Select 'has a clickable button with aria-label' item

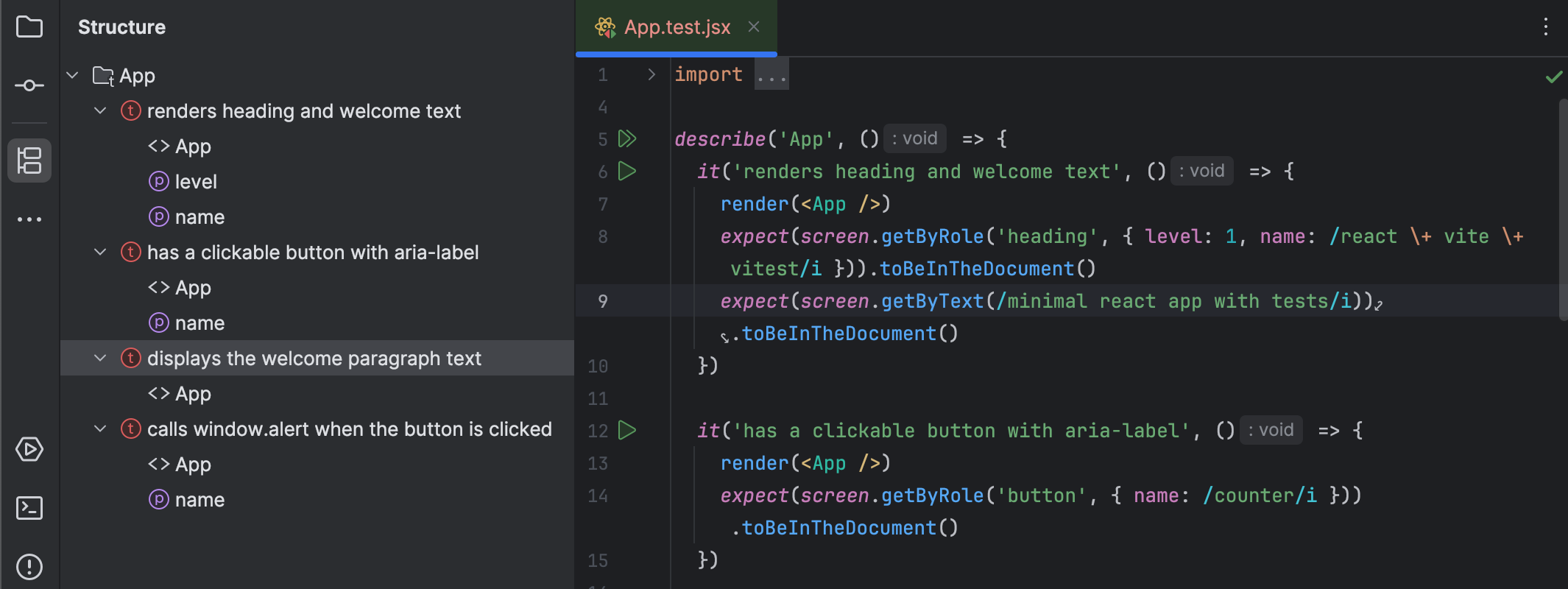(313, 253)
